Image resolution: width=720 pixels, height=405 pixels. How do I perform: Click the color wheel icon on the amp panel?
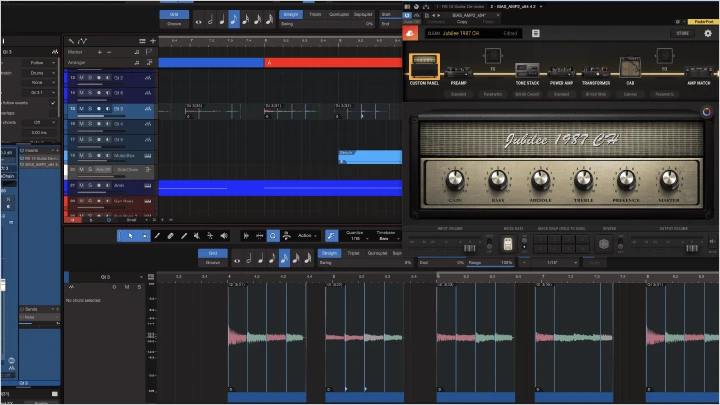[707, 111]
